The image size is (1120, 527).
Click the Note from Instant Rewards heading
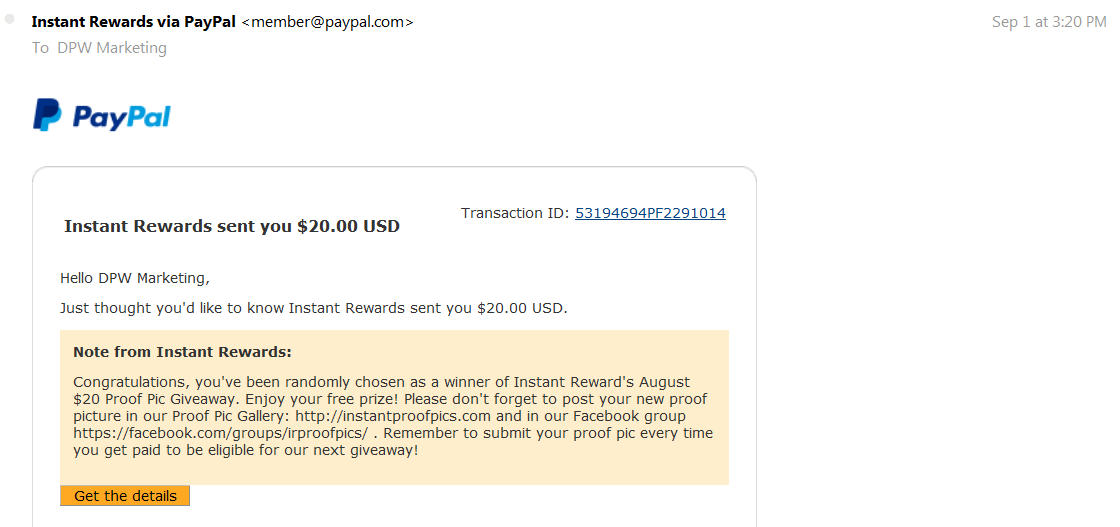click(182, 352)
